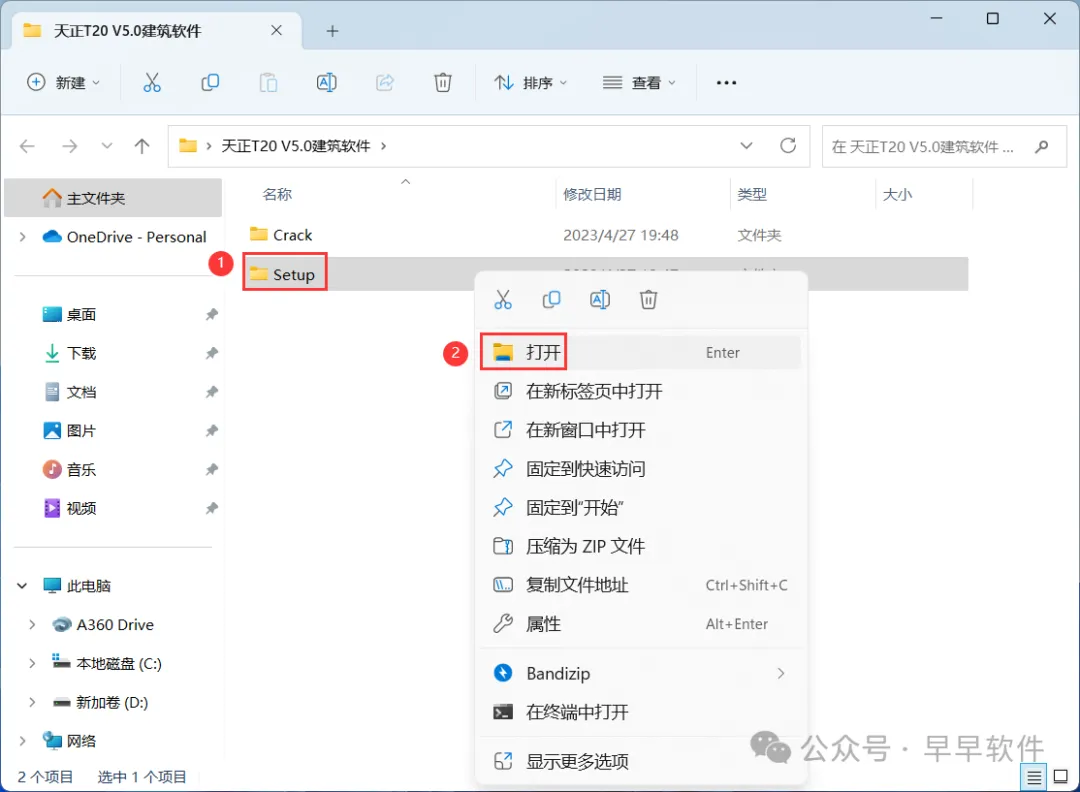Click the Copy icon in the context menu

[551, 300]
